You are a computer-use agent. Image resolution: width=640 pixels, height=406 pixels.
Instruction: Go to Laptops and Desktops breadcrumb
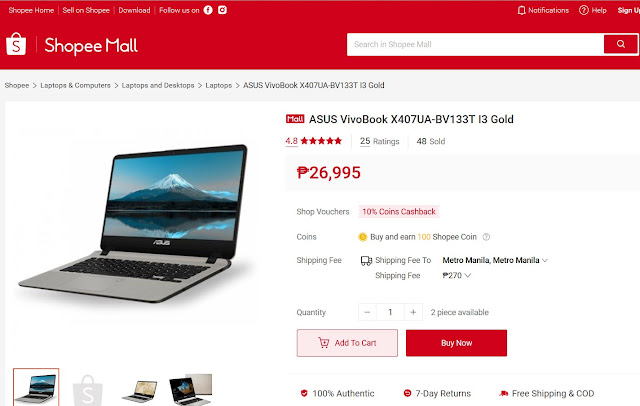point(158,85)
